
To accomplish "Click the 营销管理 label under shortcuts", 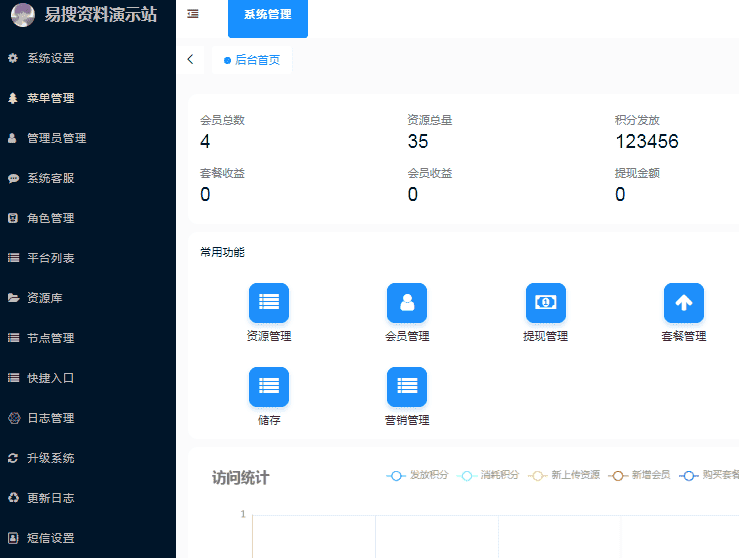I will [407, 420].
